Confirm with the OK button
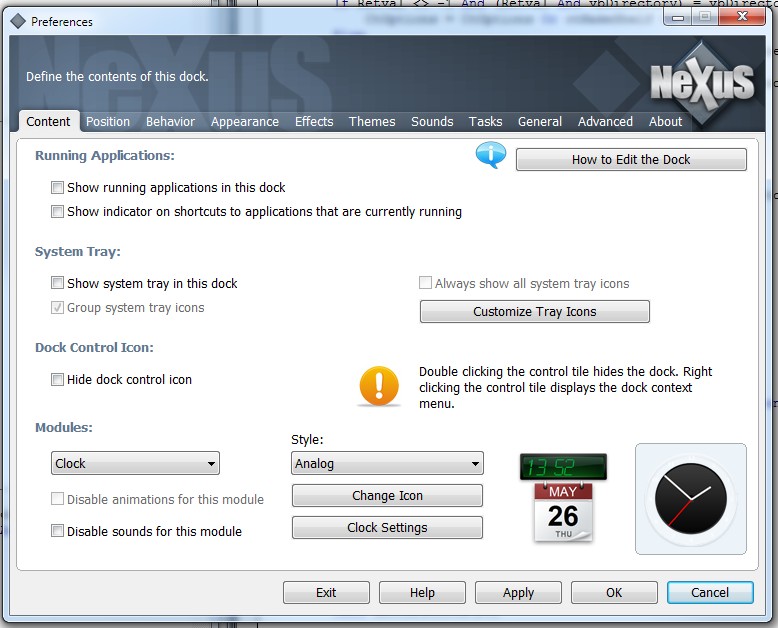Screen dimensions: 778x628 point(614,592)
